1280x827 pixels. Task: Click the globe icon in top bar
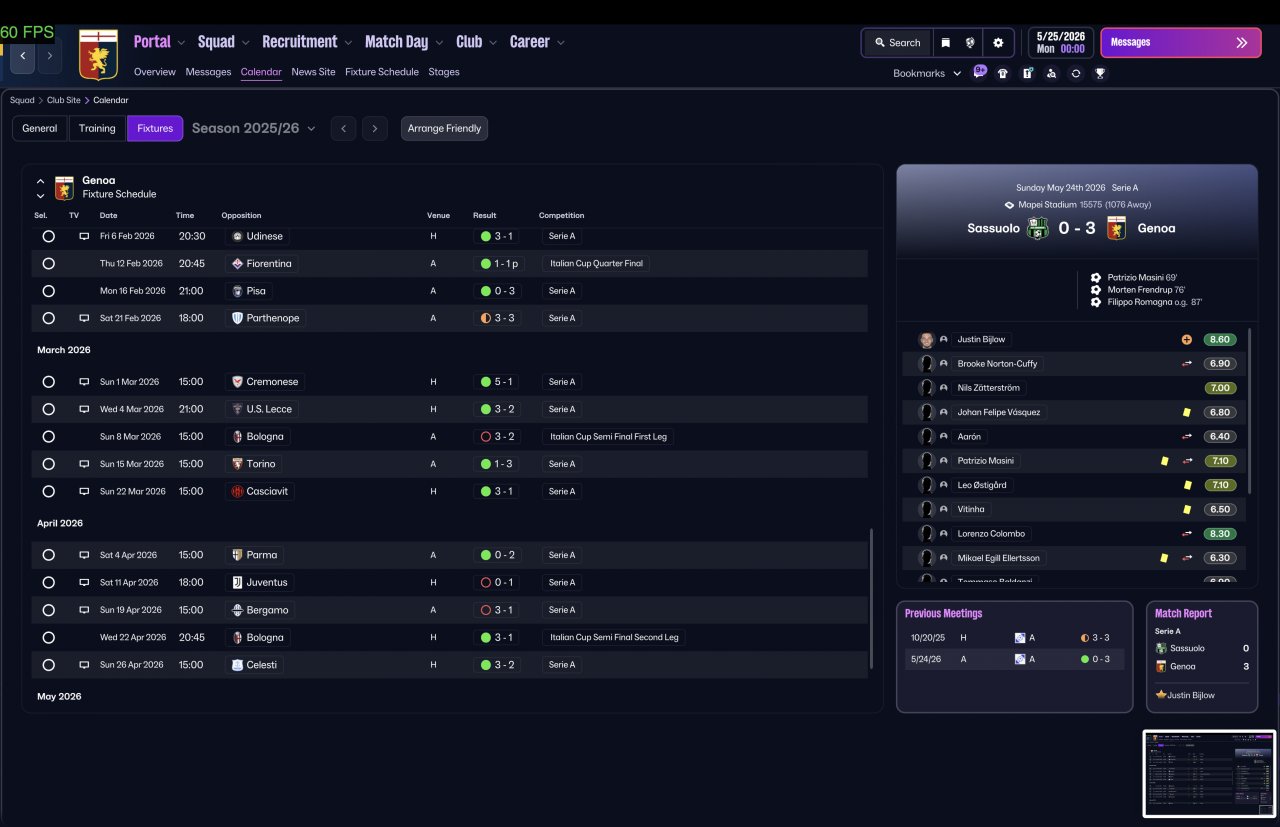point(970,43)
